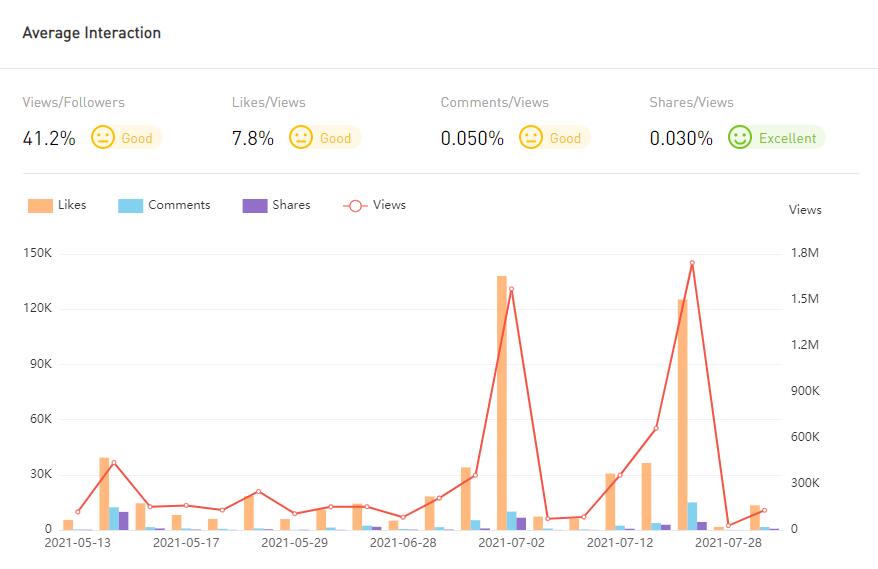Click the red circle Views legend marker
Image resolution: width=878 pixels, height=569 pixels.
click(355, 205)
